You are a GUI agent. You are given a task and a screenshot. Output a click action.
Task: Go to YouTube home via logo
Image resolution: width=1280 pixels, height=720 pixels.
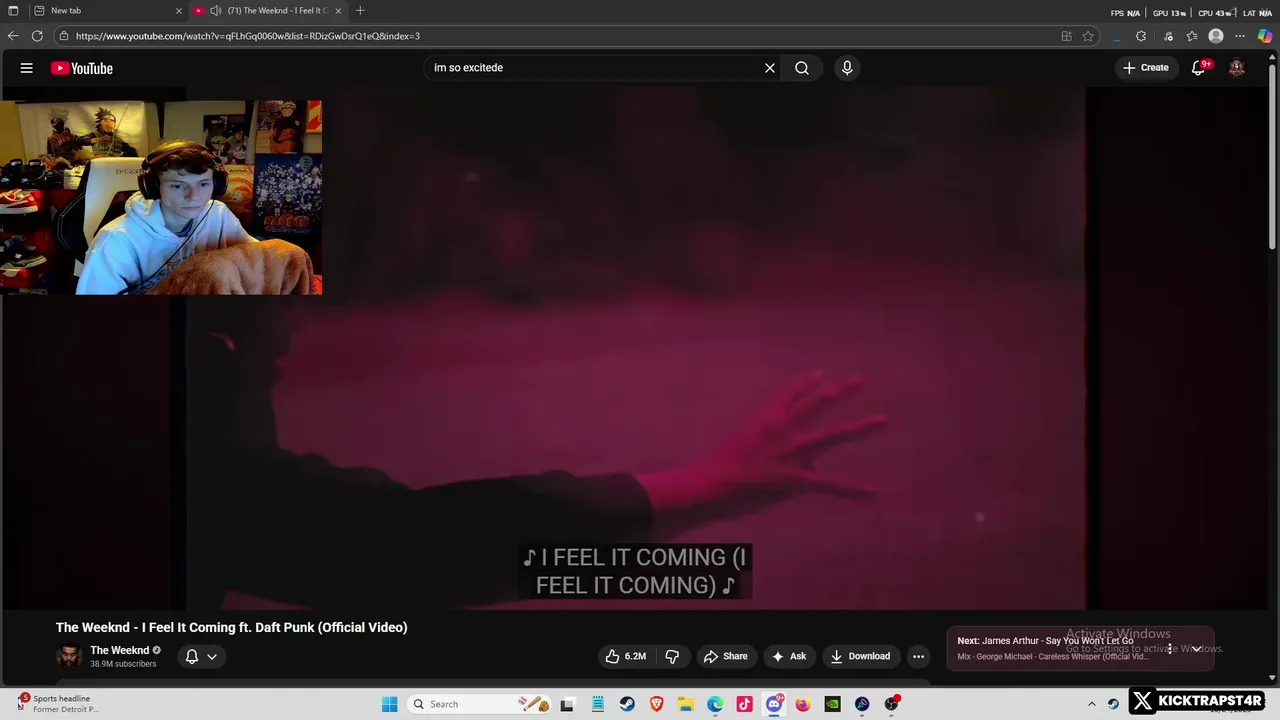82,68
